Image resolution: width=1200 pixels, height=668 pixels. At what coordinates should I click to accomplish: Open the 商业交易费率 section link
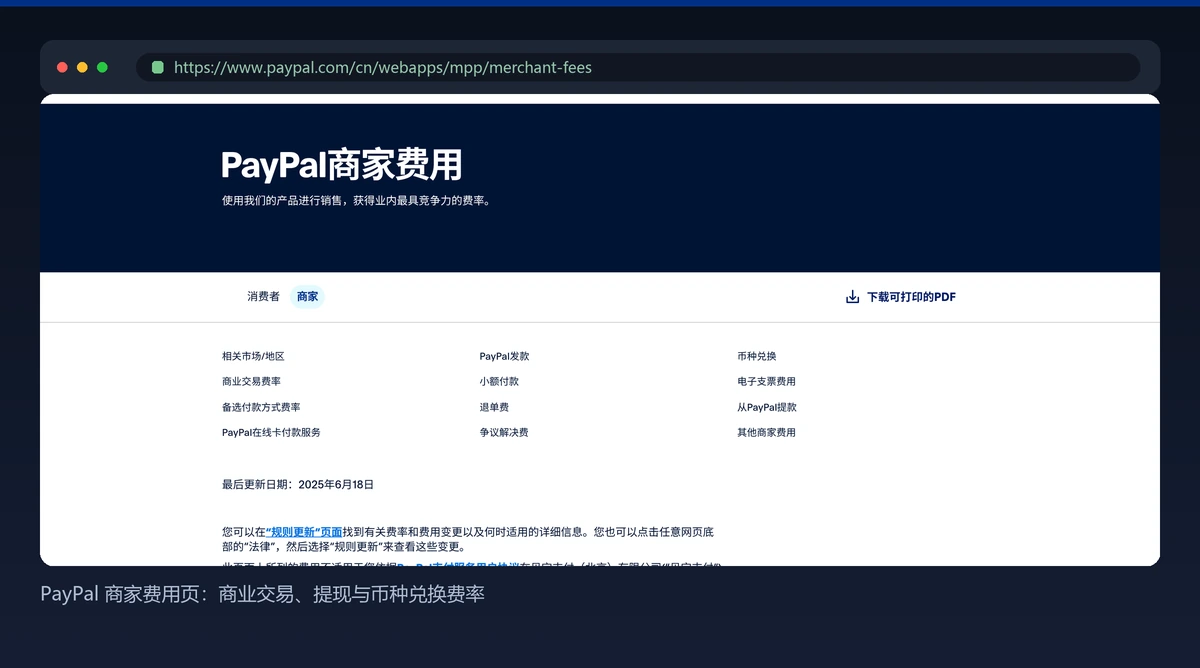[251, 381]
